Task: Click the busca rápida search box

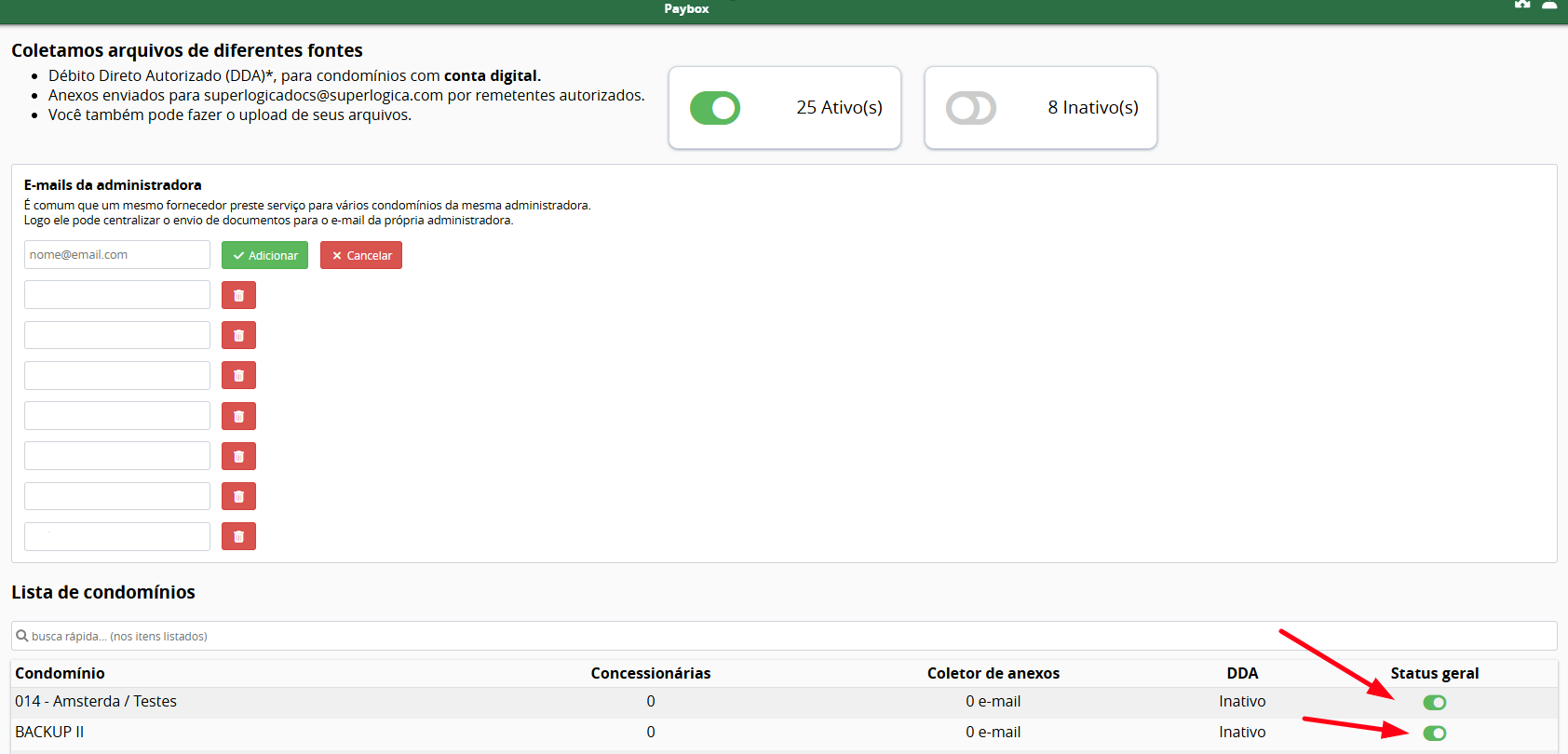Action: tap(782, 636)
